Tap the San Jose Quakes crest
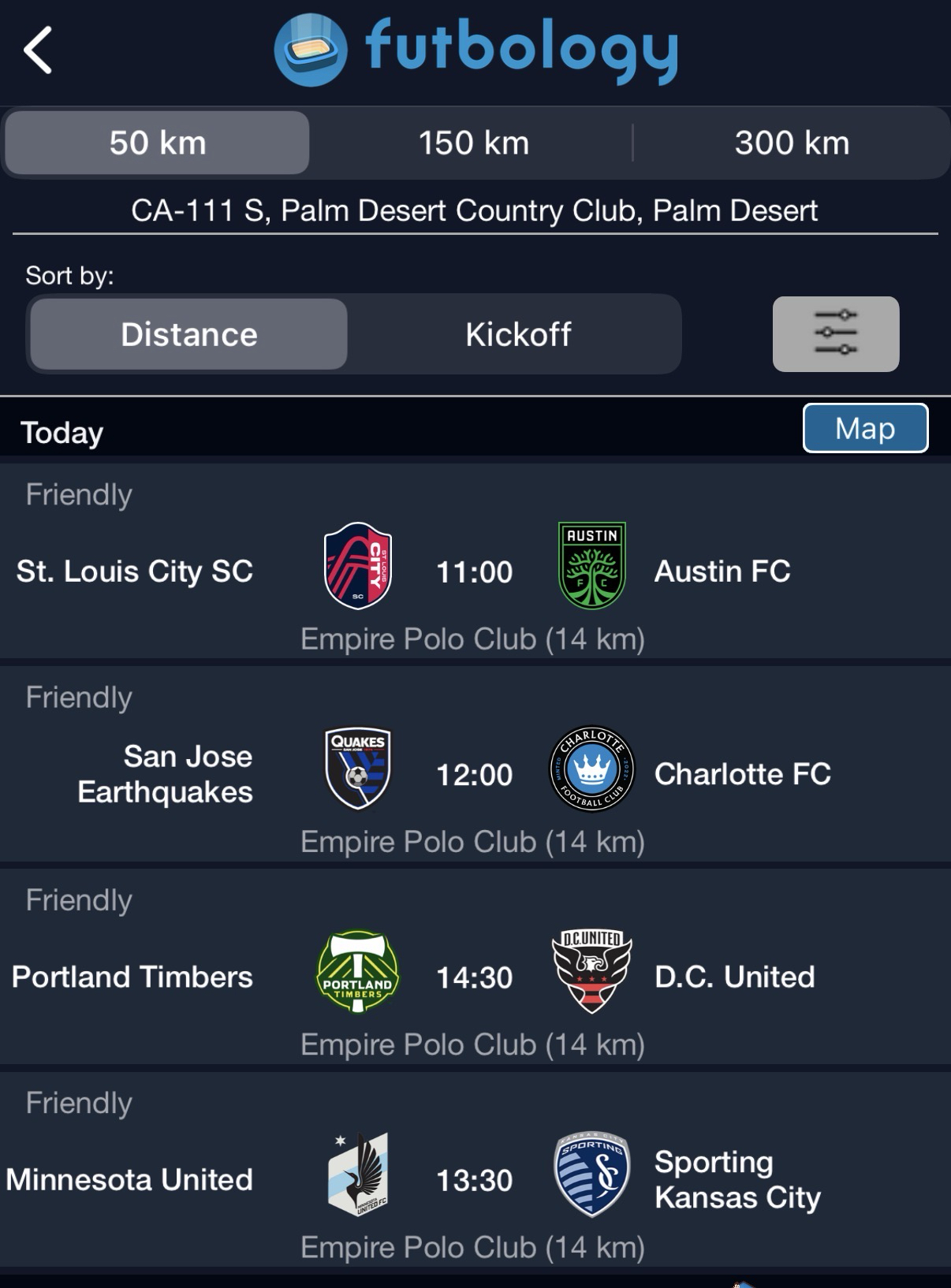Image resolution: width=951 pixels, height=1288 pixels. (x=358, y=769)
